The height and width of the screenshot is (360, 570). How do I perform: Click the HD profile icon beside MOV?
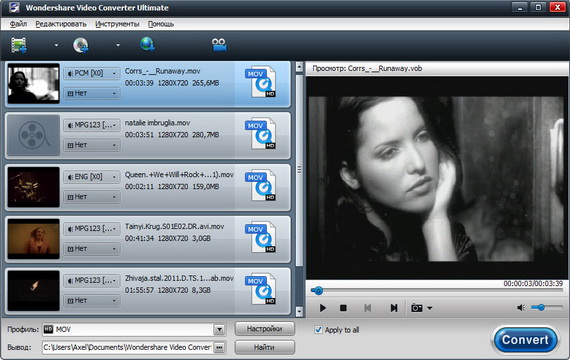point(48,329)
